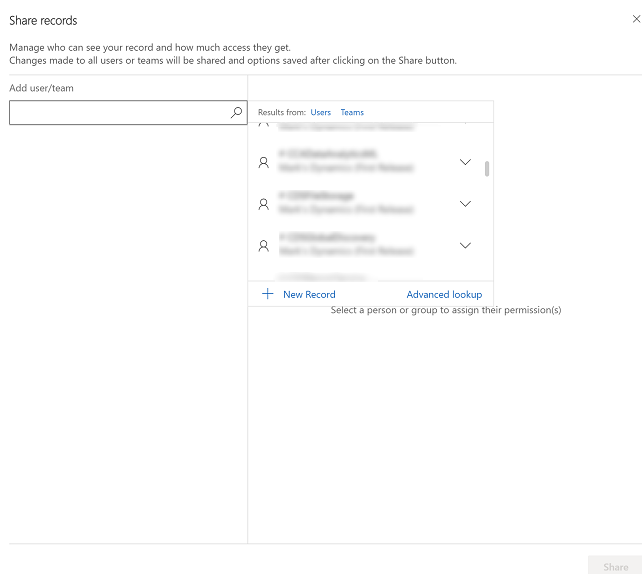
Task: Click 'Select a person or group' hint text
Action: (x=446, y=310)
